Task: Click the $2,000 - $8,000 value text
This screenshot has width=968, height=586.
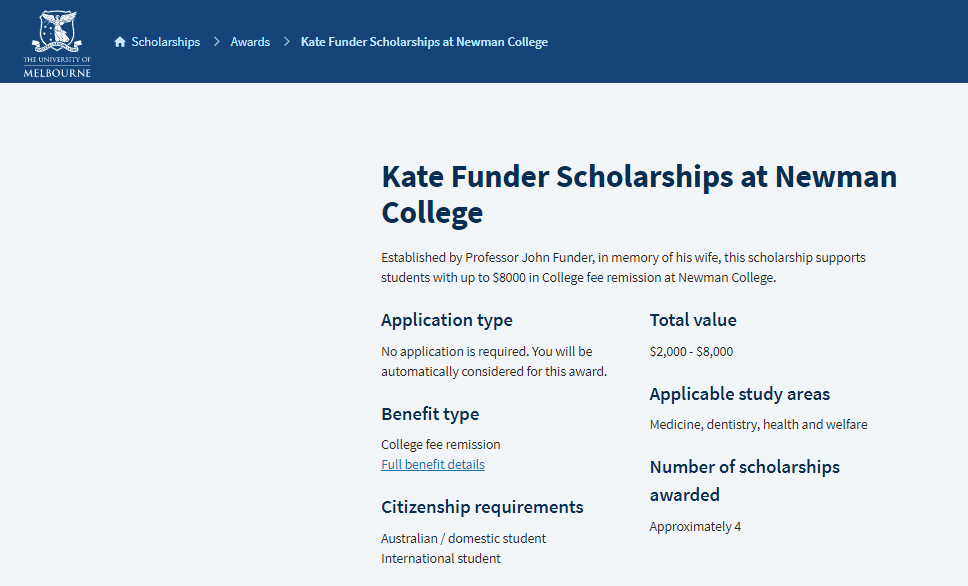Action: (691, 351)
